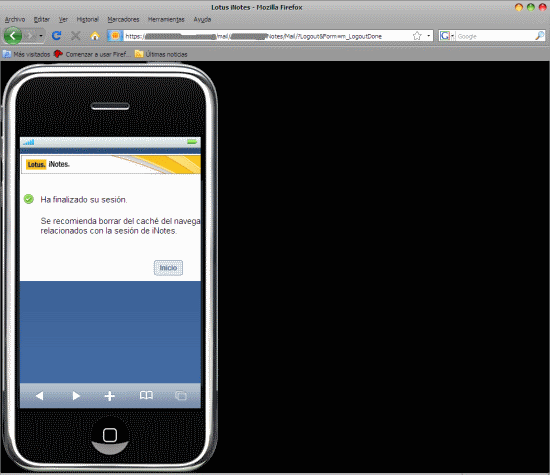The image size is (550, 475).
Task: Open the Editar menu
Action: pyautogui.click(x=42, y=19)
